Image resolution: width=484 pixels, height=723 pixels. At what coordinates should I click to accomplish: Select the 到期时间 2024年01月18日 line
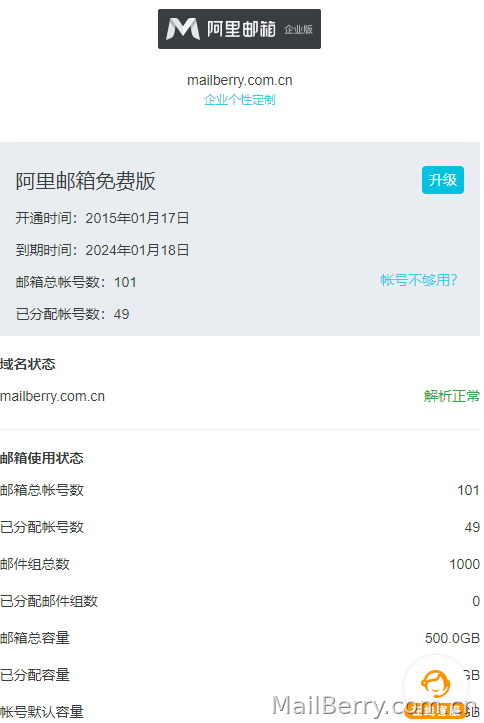click(102, 250)
